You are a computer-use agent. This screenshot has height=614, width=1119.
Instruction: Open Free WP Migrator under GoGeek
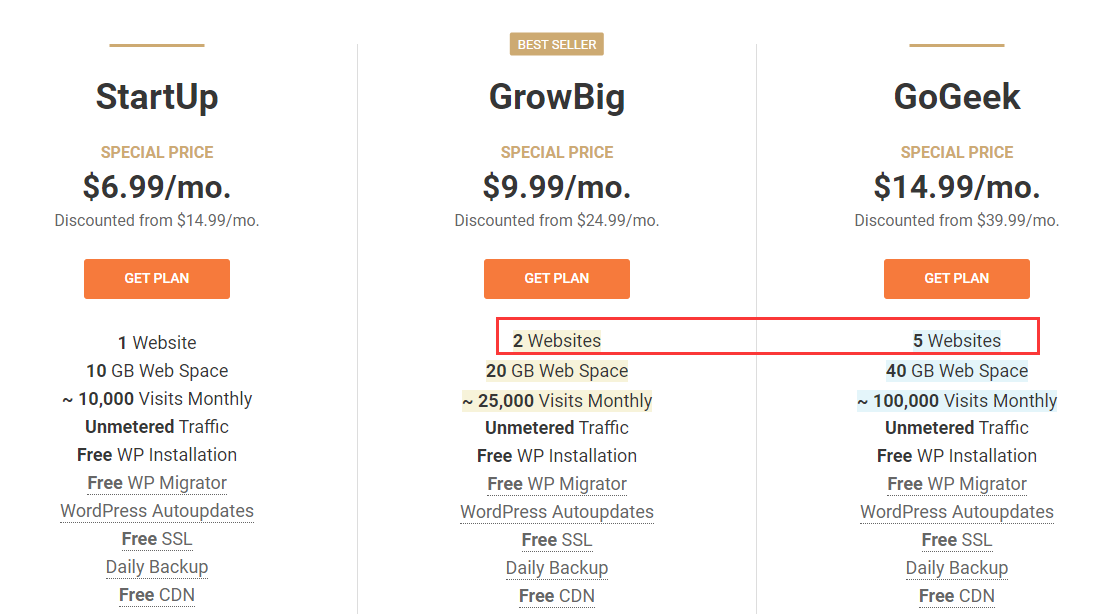coord(957,484)
